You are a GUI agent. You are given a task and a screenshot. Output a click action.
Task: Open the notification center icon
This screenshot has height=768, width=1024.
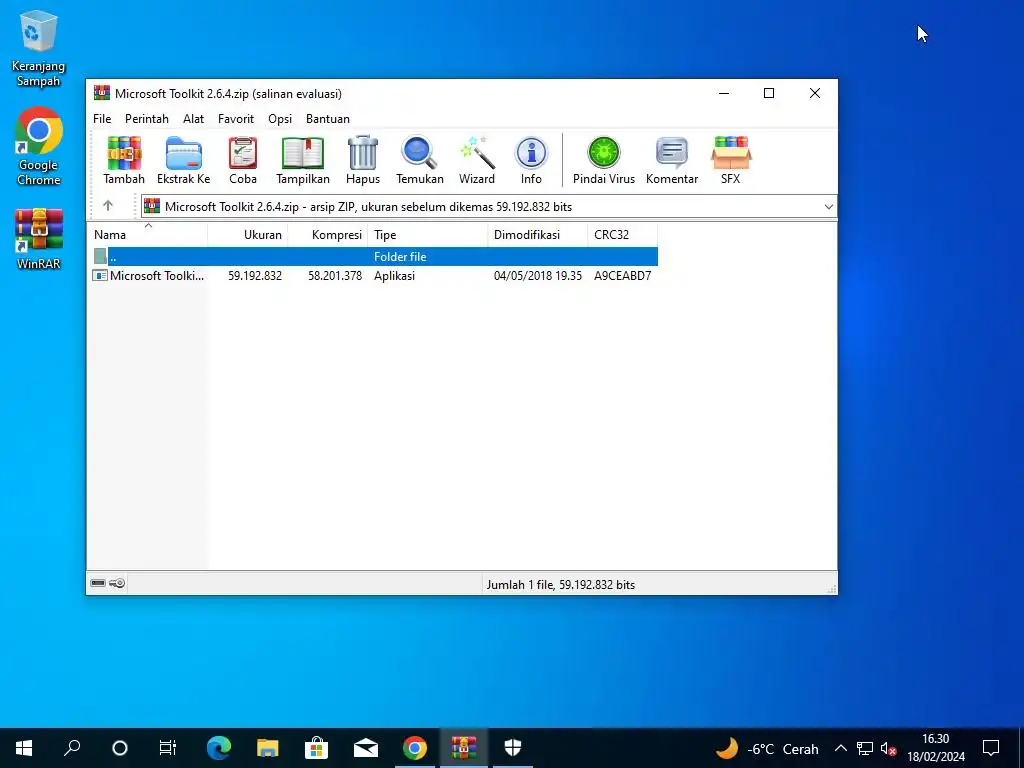[x=991, y=748]
